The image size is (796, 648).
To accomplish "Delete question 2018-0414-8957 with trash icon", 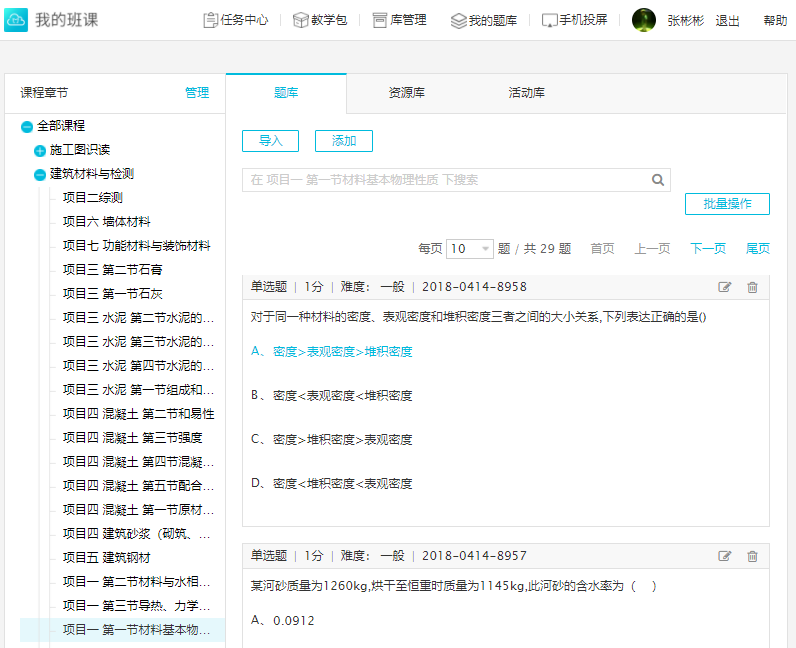I will click(x=752, y=556).
